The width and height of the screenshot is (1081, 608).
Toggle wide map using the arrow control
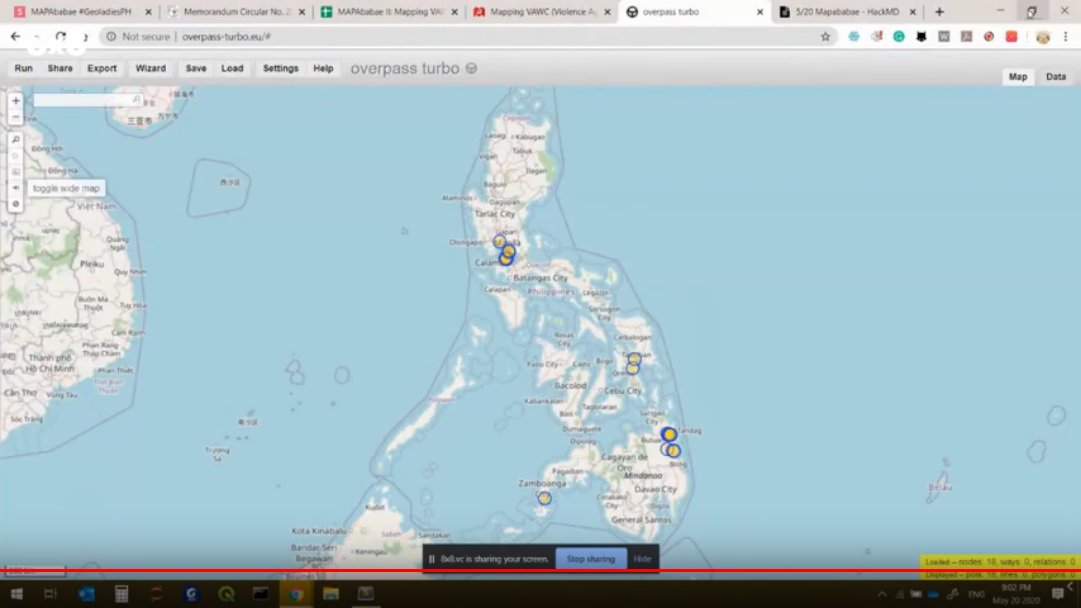[x=16, y=188]
